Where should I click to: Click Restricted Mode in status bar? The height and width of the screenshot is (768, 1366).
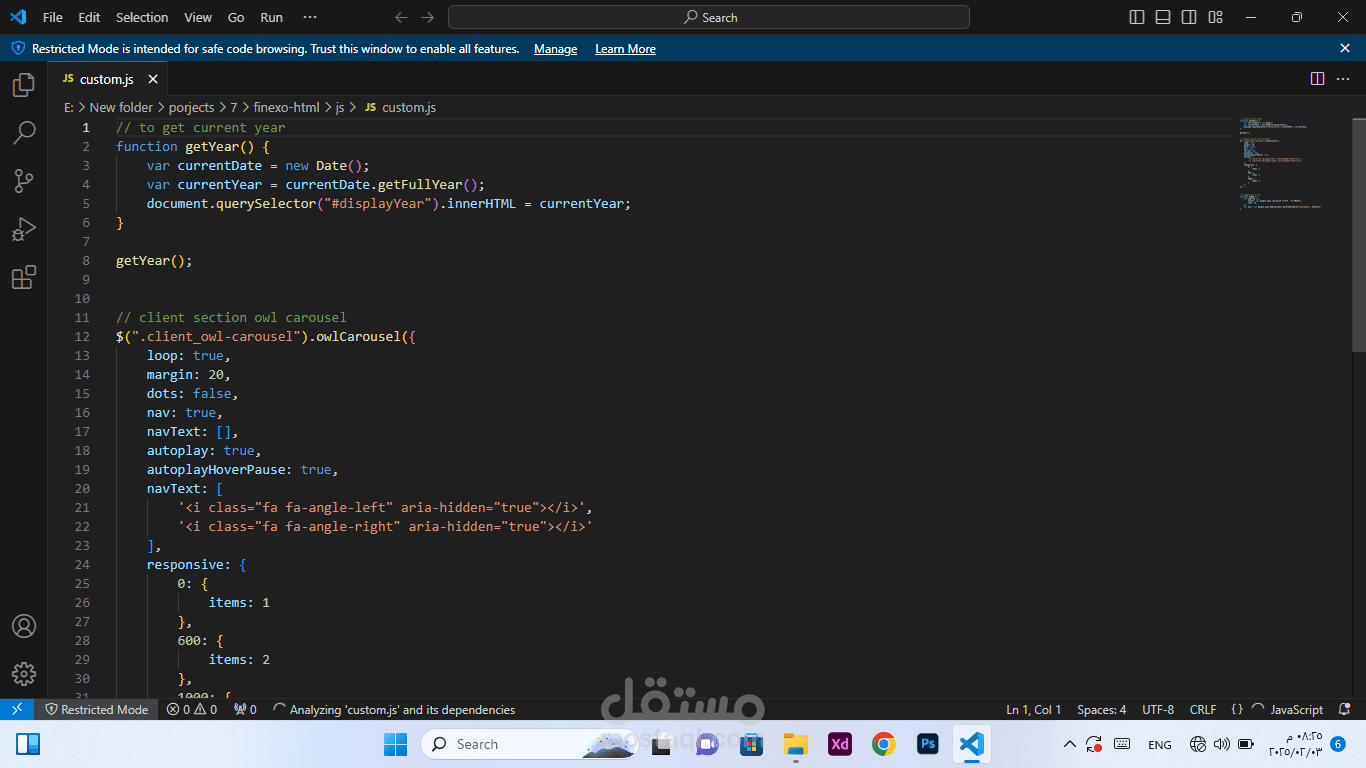click(x=96, y=709)
